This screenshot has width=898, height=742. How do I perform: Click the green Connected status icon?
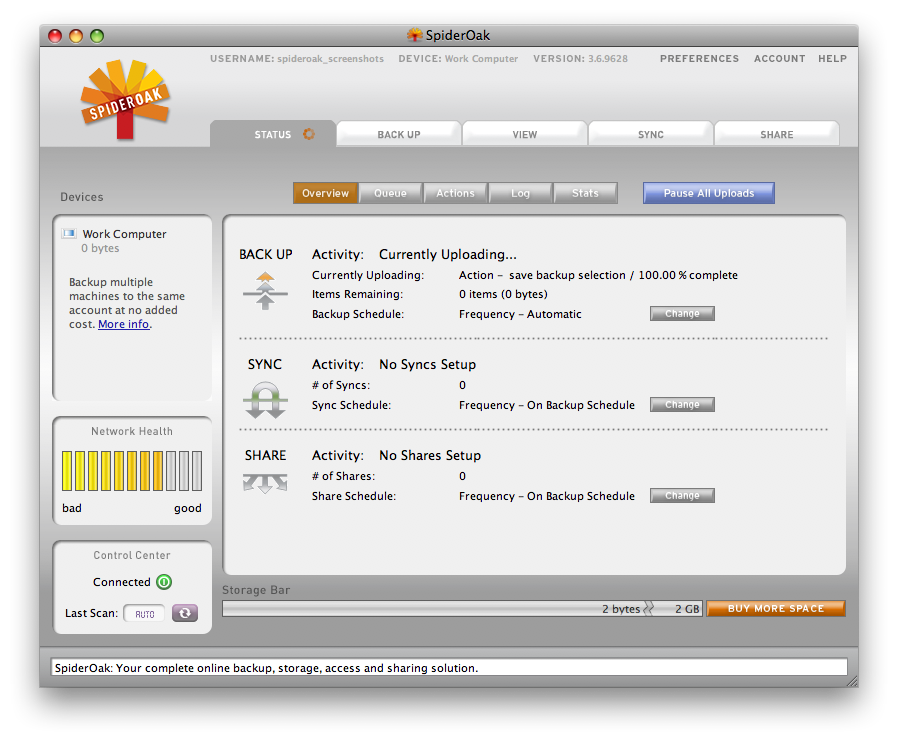[x=164, y=582]
